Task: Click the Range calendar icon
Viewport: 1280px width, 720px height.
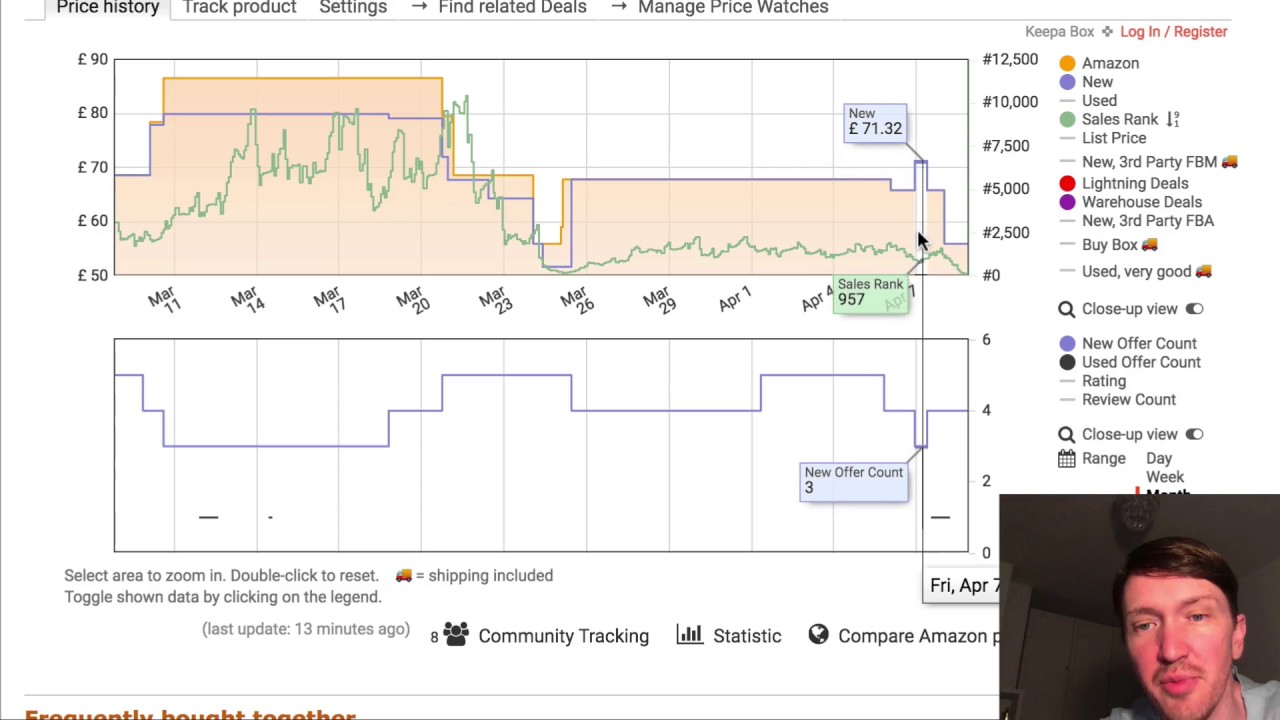Action: (x=1066, y=459)
